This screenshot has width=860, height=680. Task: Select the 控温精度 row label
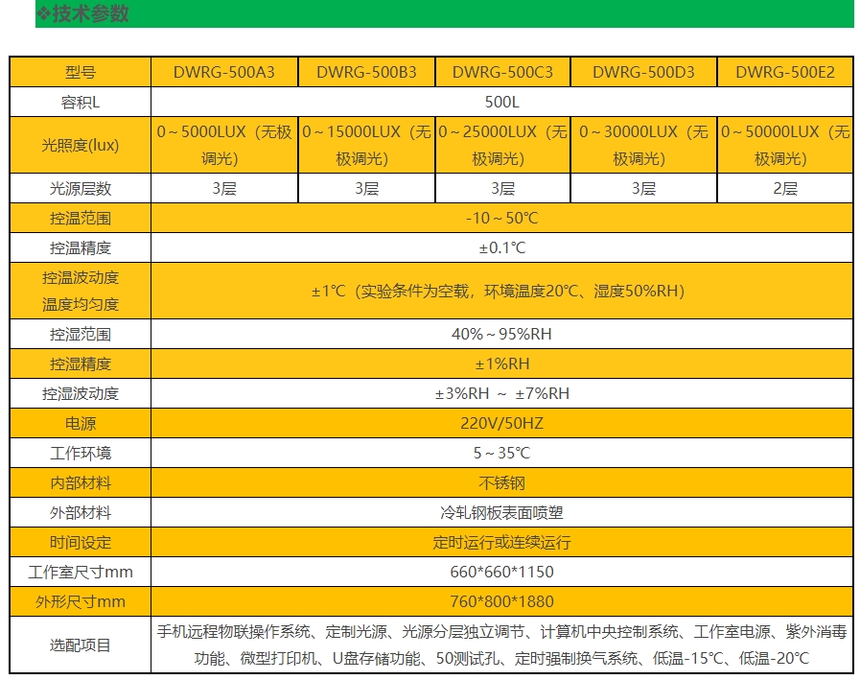point(81,248)
